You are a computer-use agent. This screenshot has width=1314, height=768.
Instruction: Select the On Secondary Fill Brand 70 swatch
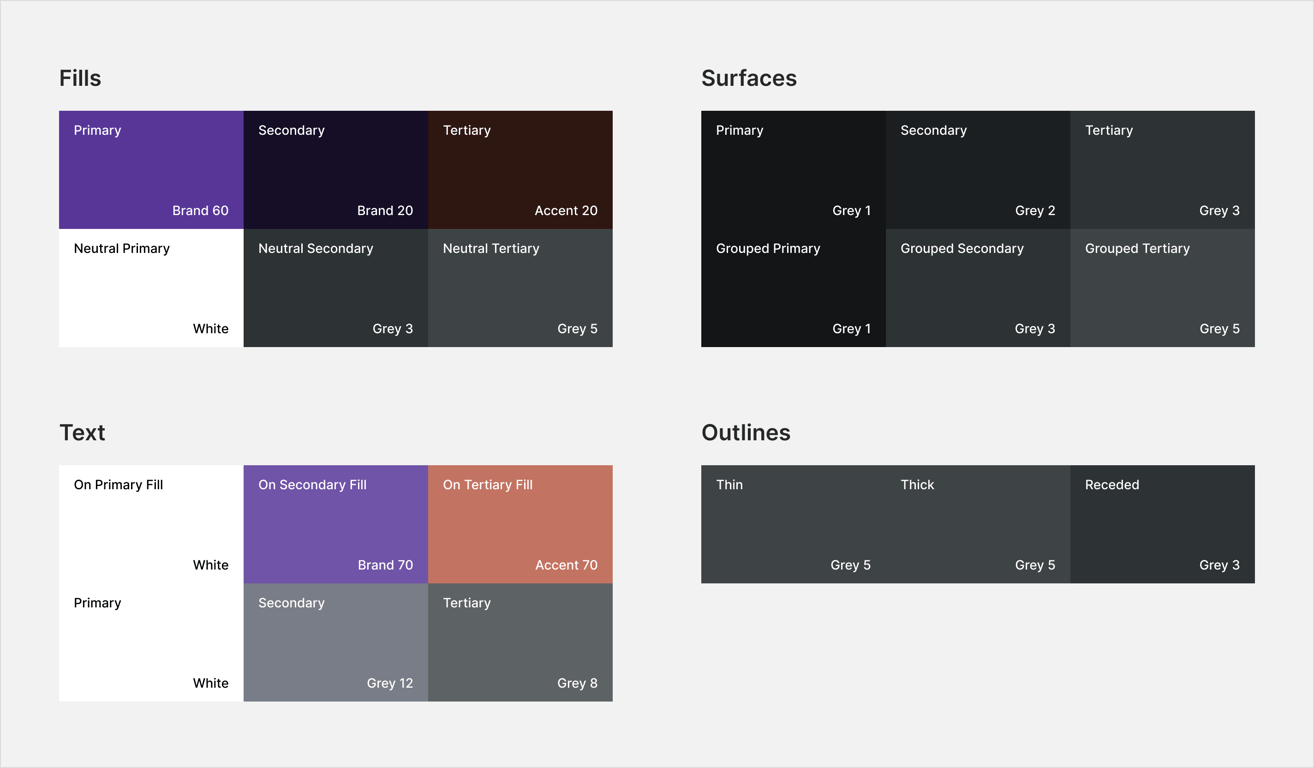point(335,523)
